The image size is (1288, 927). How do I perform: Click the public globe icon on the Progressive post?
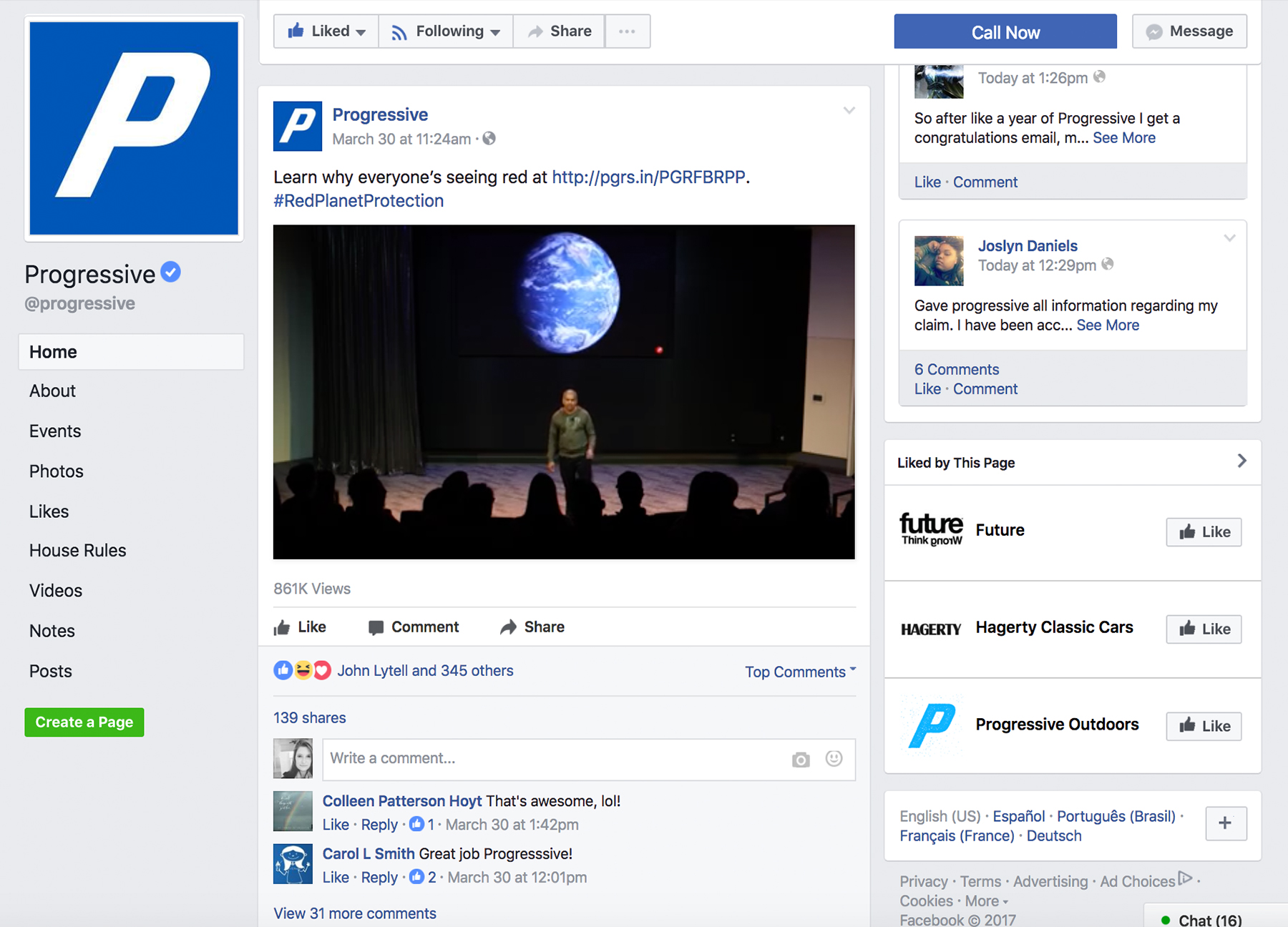click(489, 138)
